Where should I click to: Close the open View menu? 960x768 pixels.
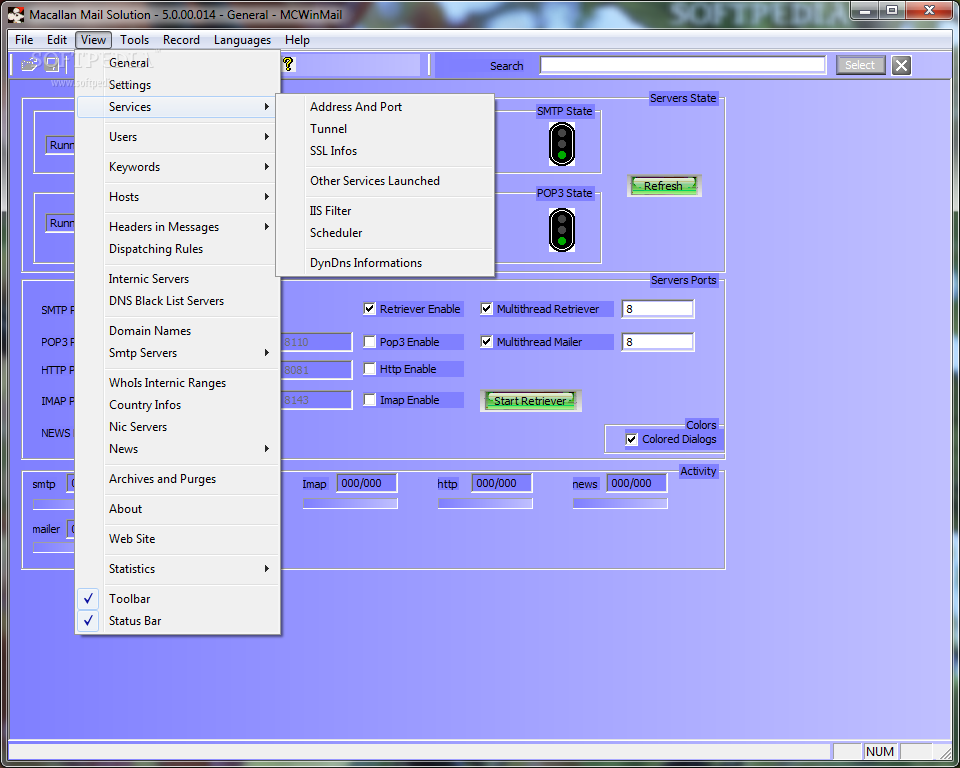(x=93, y=40)
